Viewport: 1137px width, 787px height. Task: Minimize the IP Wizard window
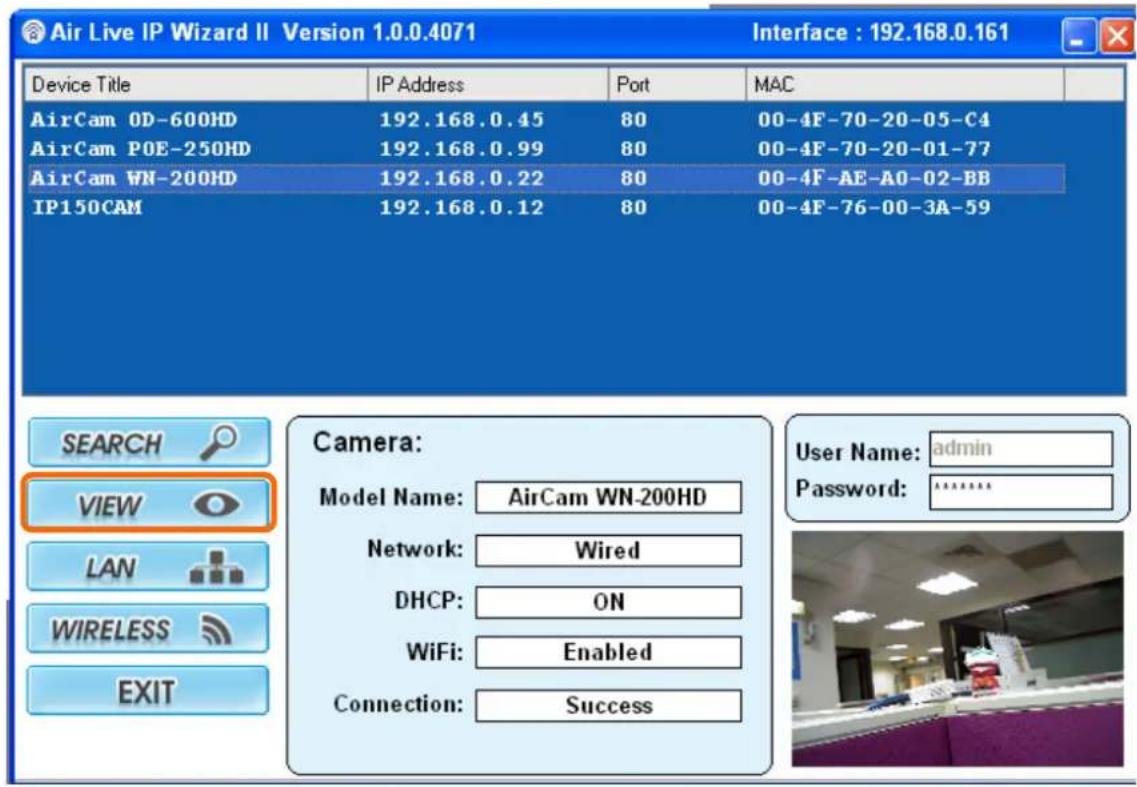1078,36
